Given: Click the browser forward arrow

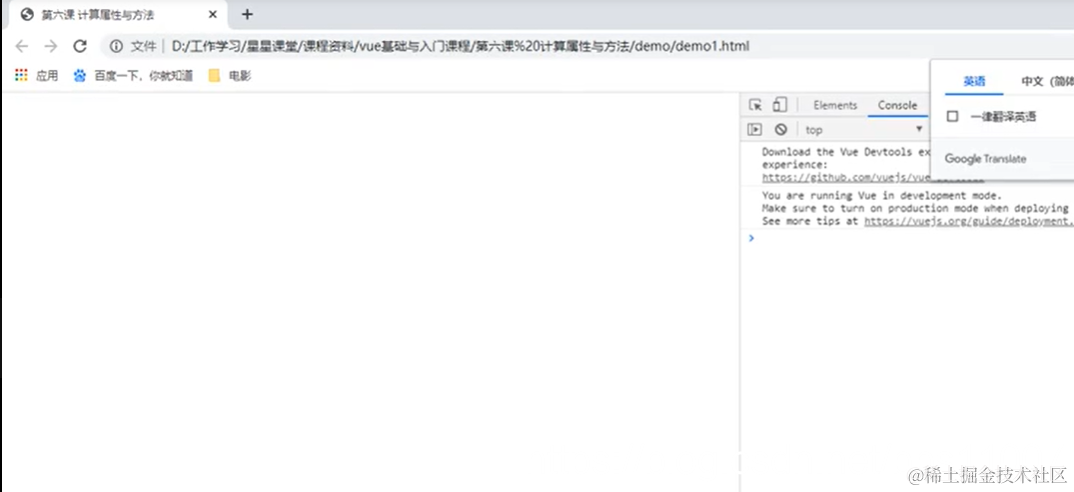Looking at the screenshot, I should pyautogui.click(x=51, y=46).
